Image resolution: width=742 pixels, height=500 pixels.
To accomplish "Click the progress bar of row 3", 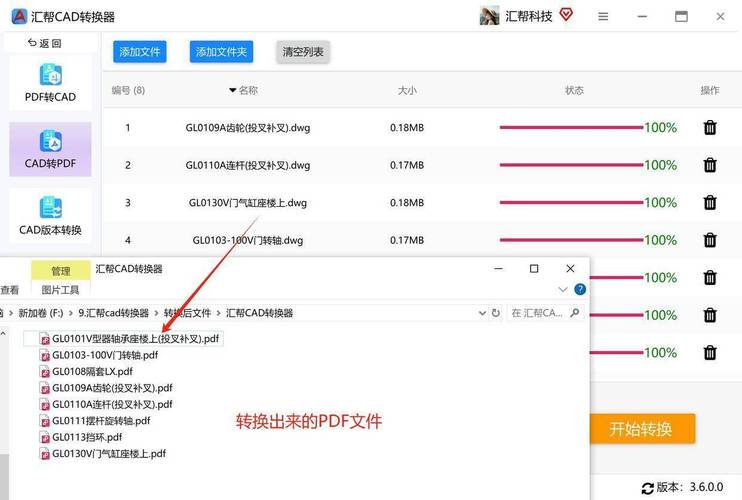I will pos(572,202).
